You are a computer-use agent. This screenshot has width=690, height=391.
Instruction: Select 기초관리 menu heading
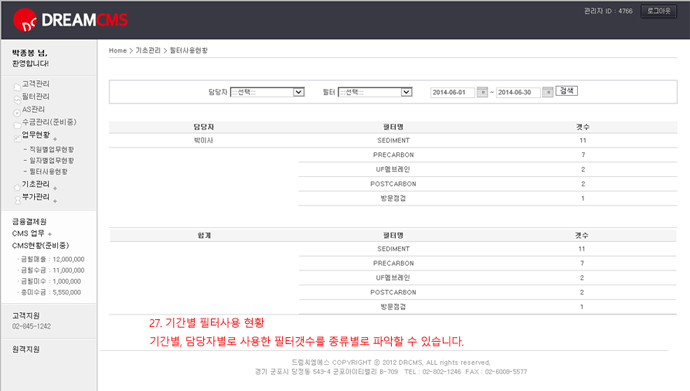pyautogui.click(x=36, y=184)
